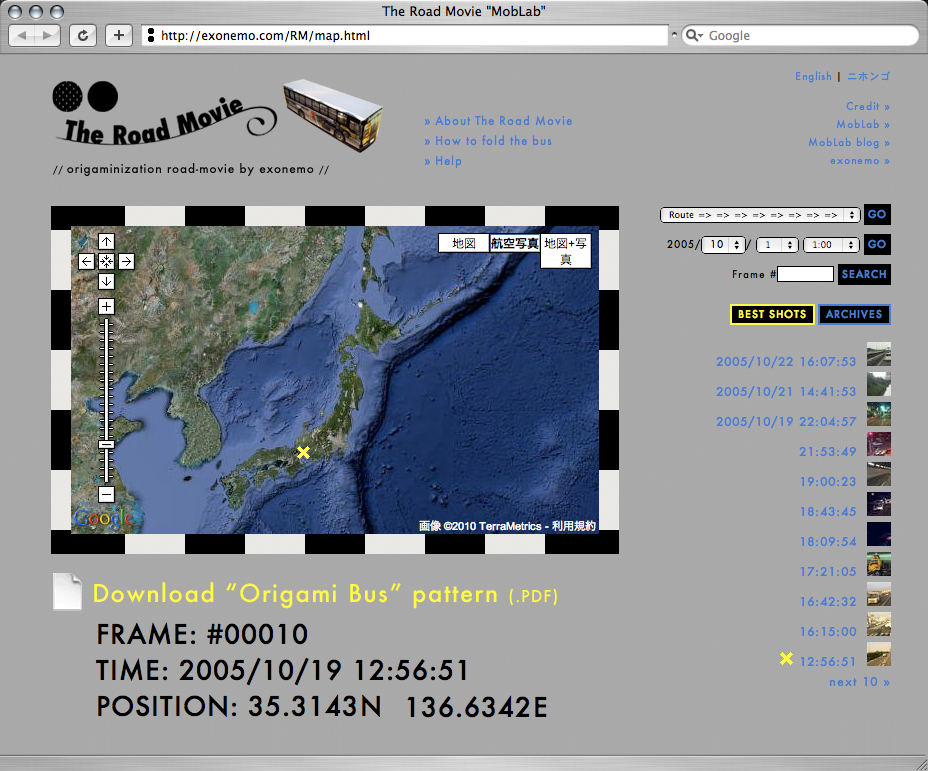Open shot 2005/10/21 14:41:53
Screen dimensions: 928x771
click(x=786, y=392)
